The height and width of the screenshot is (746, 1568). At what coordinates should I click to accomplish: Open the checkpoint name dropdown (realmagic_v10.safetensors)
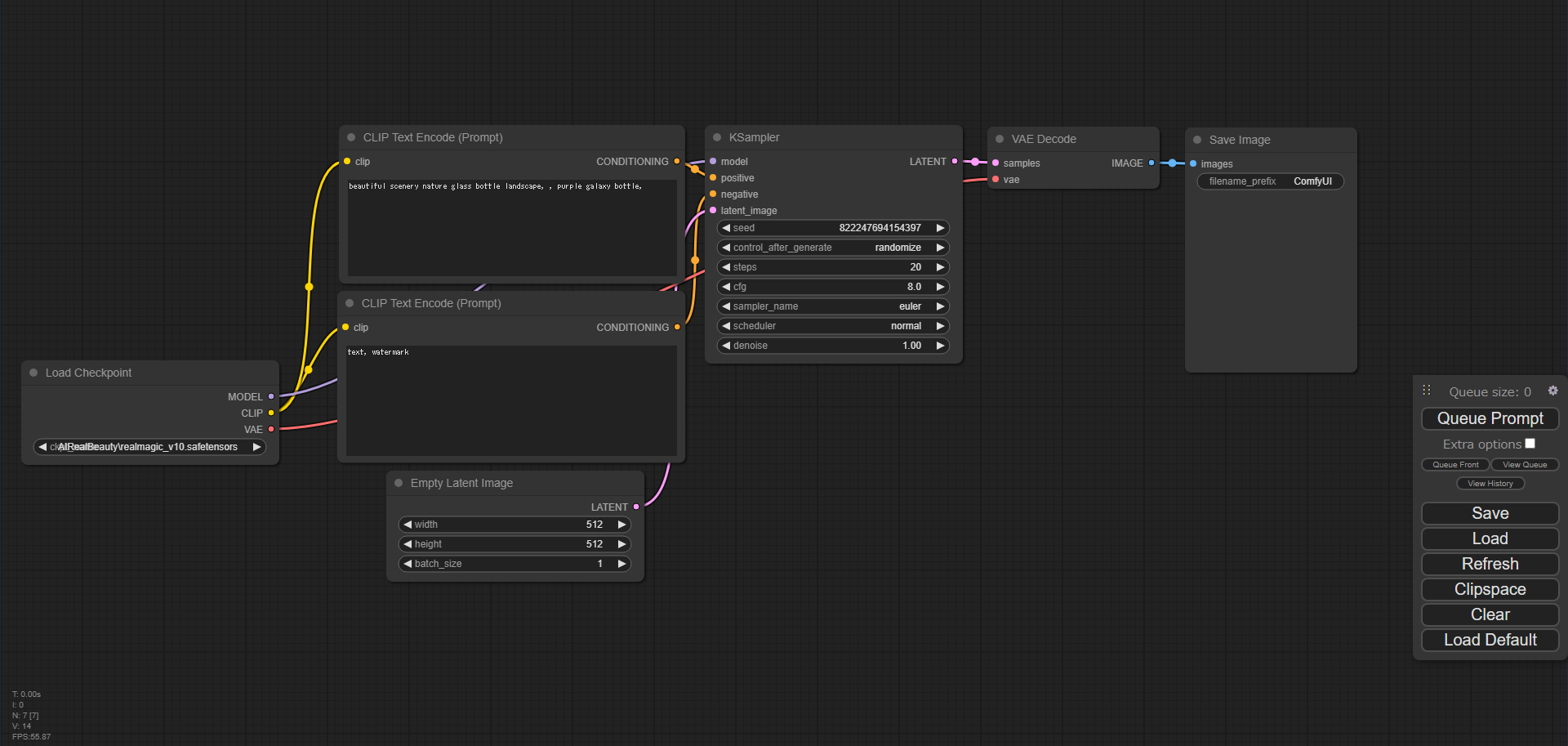click(149, 447)
